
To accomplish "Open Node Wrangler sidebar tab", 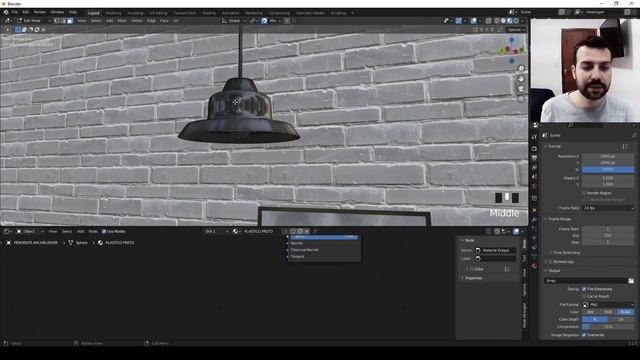I will 524,315.
